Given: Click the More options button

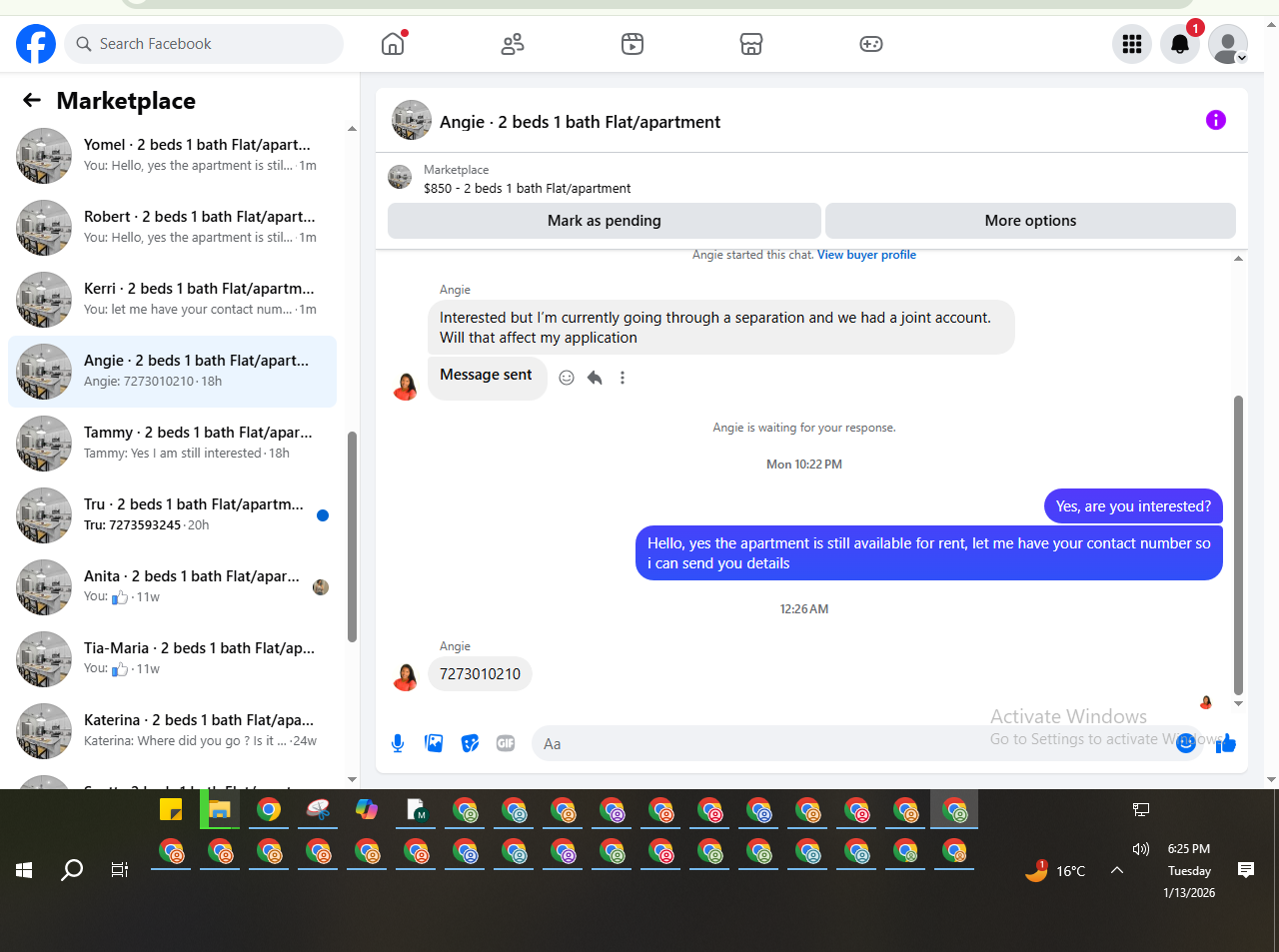Looking at the screenshot, I should (1030, 221).
